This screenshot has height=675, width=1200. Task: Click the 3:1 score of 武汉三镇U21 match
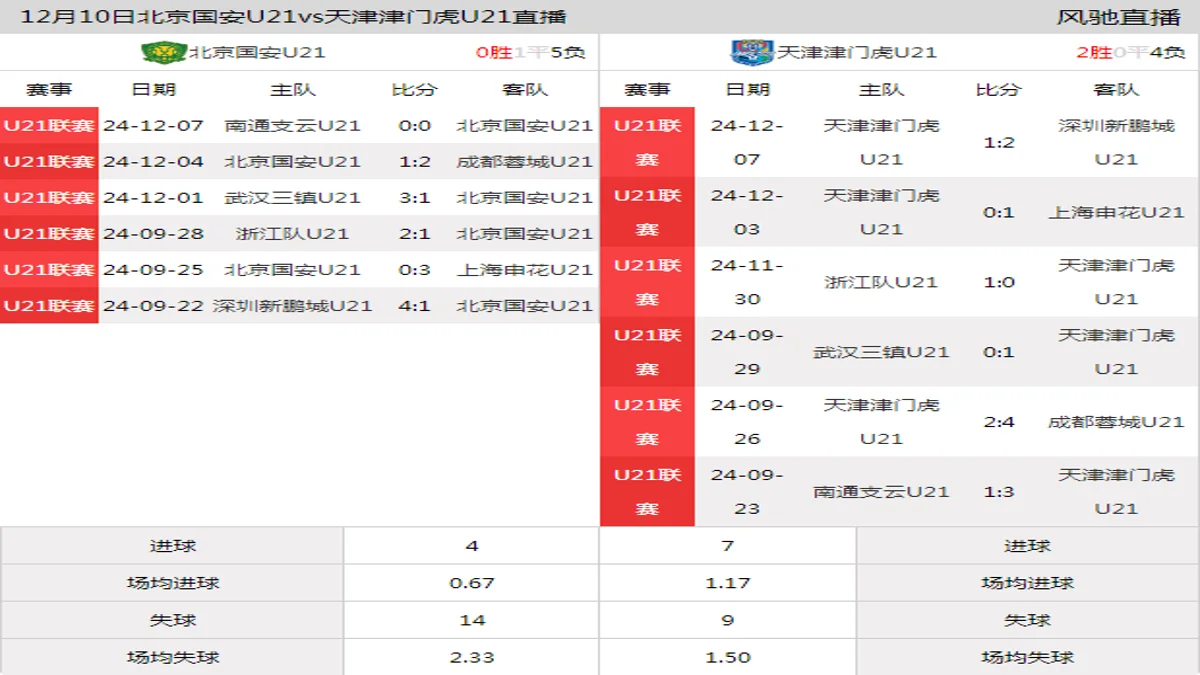[414, 197]
